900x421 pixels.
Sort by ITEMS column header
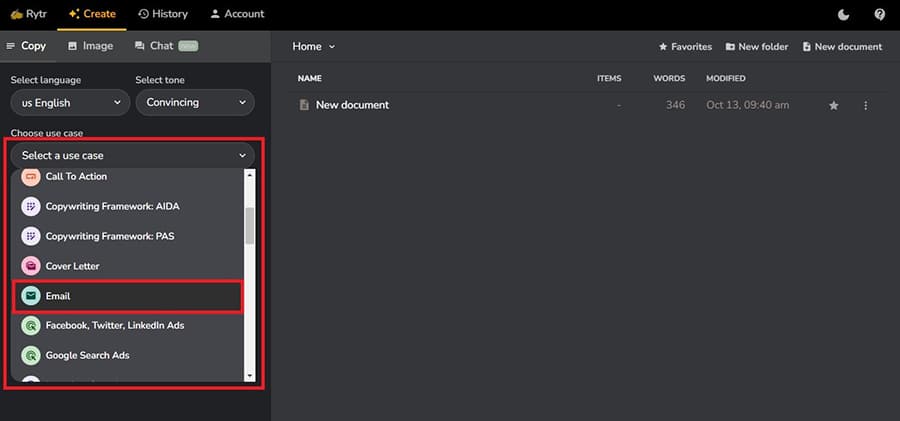609,78
